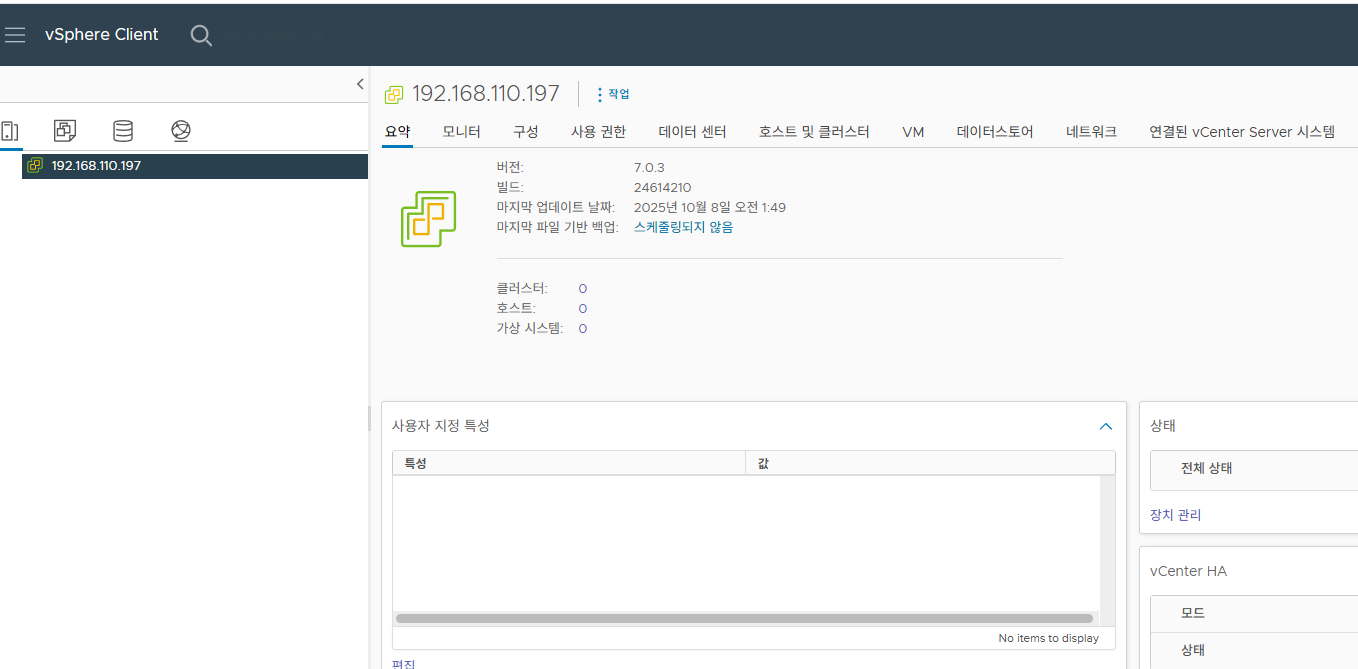Open the 작업 actions menu
The image size is (1358, 669).
pos(613,94)
